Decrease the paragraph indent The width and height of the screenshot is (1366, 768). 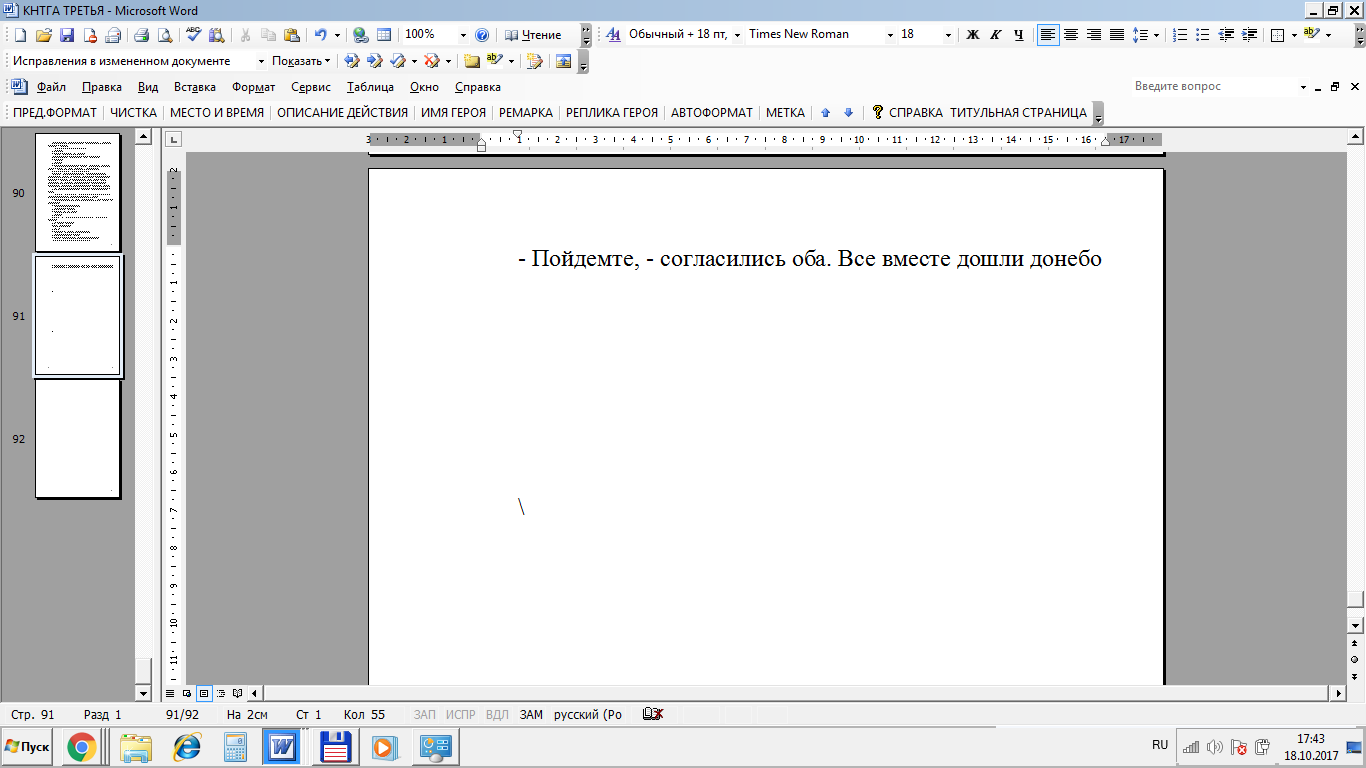pyautogui.click(x=1226, y=34)
